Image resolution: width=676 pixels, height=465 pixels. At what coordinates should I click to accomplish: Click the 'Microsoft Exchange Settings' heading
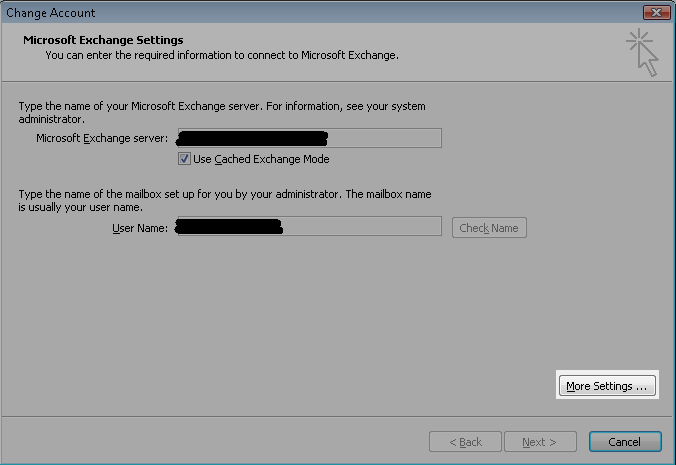coord(103,40)
